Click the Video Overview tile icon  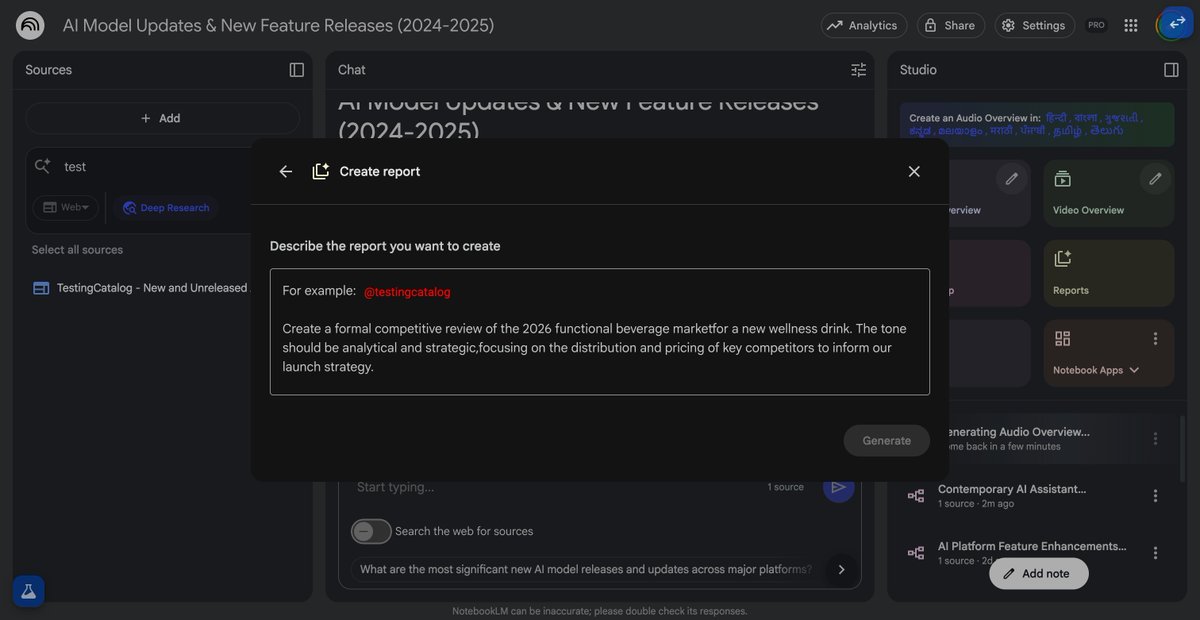pos(1063,179)
